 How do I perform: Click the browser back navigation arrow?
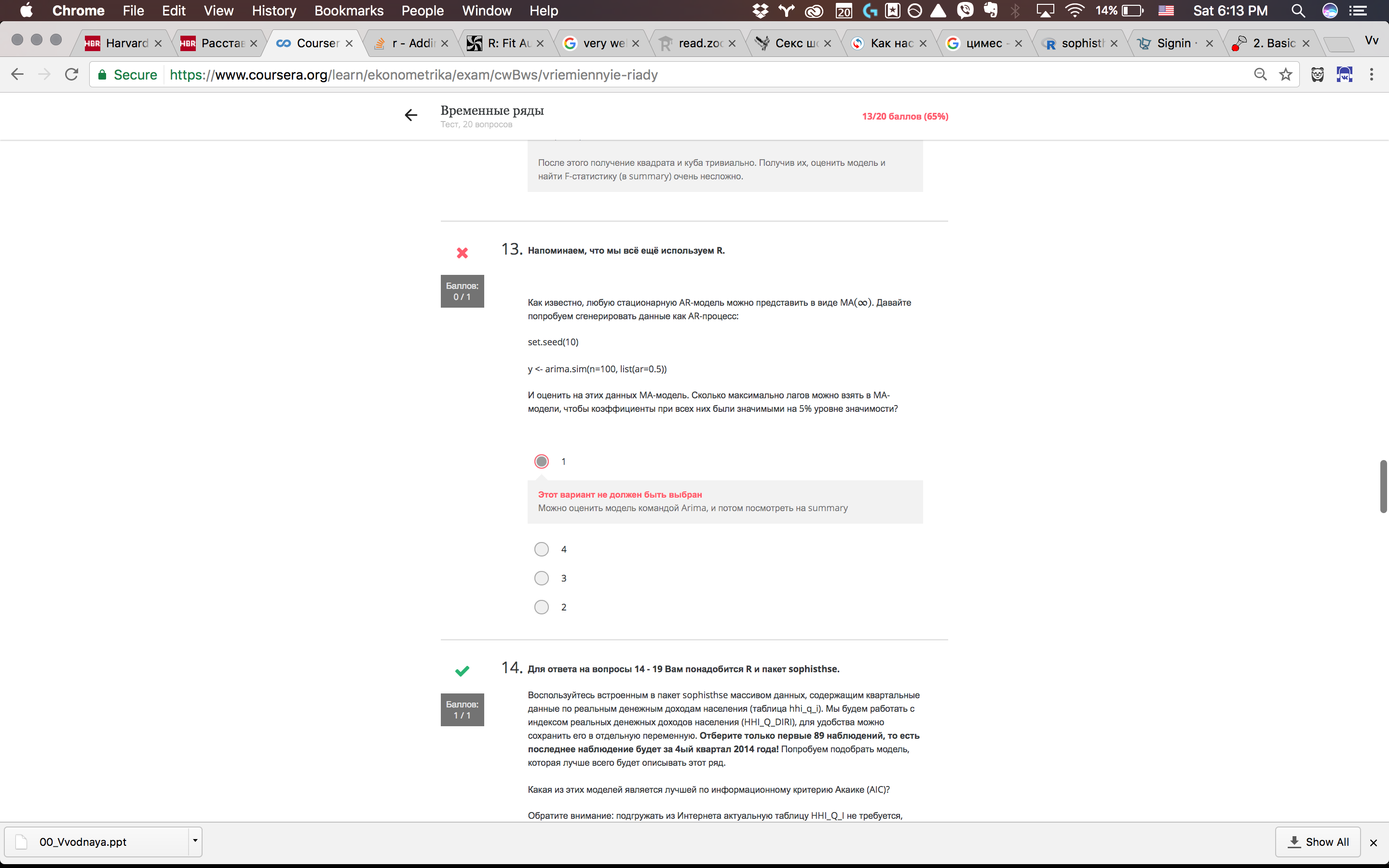point(18,75)
